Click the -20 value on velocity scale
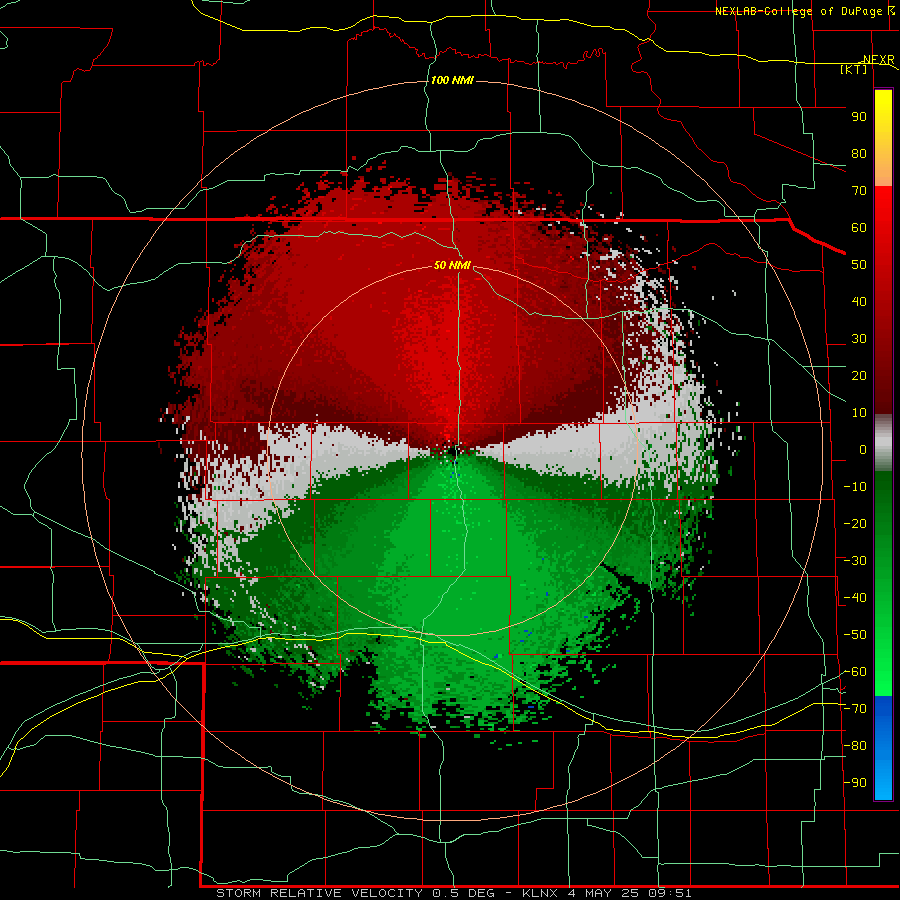The image size is (900, 900). 855,523
